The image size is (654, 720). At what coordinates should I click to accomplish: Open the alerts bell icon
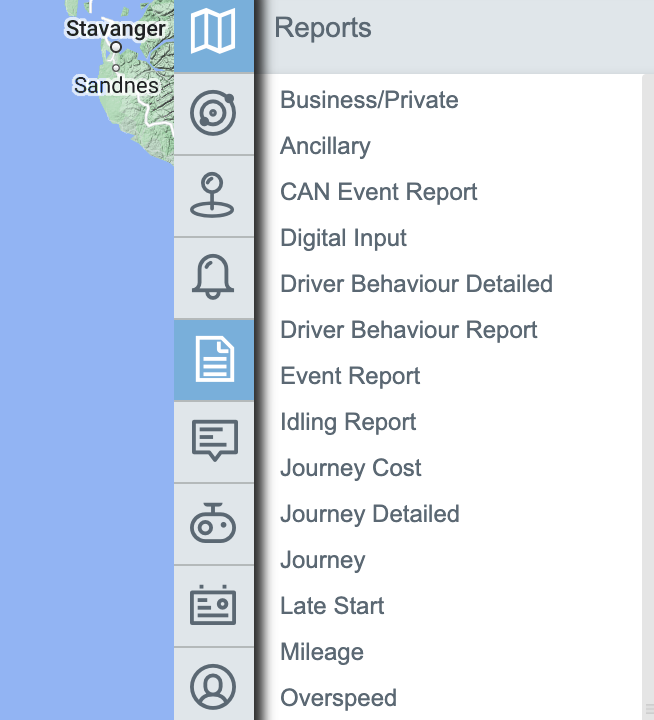pos(213,278)
